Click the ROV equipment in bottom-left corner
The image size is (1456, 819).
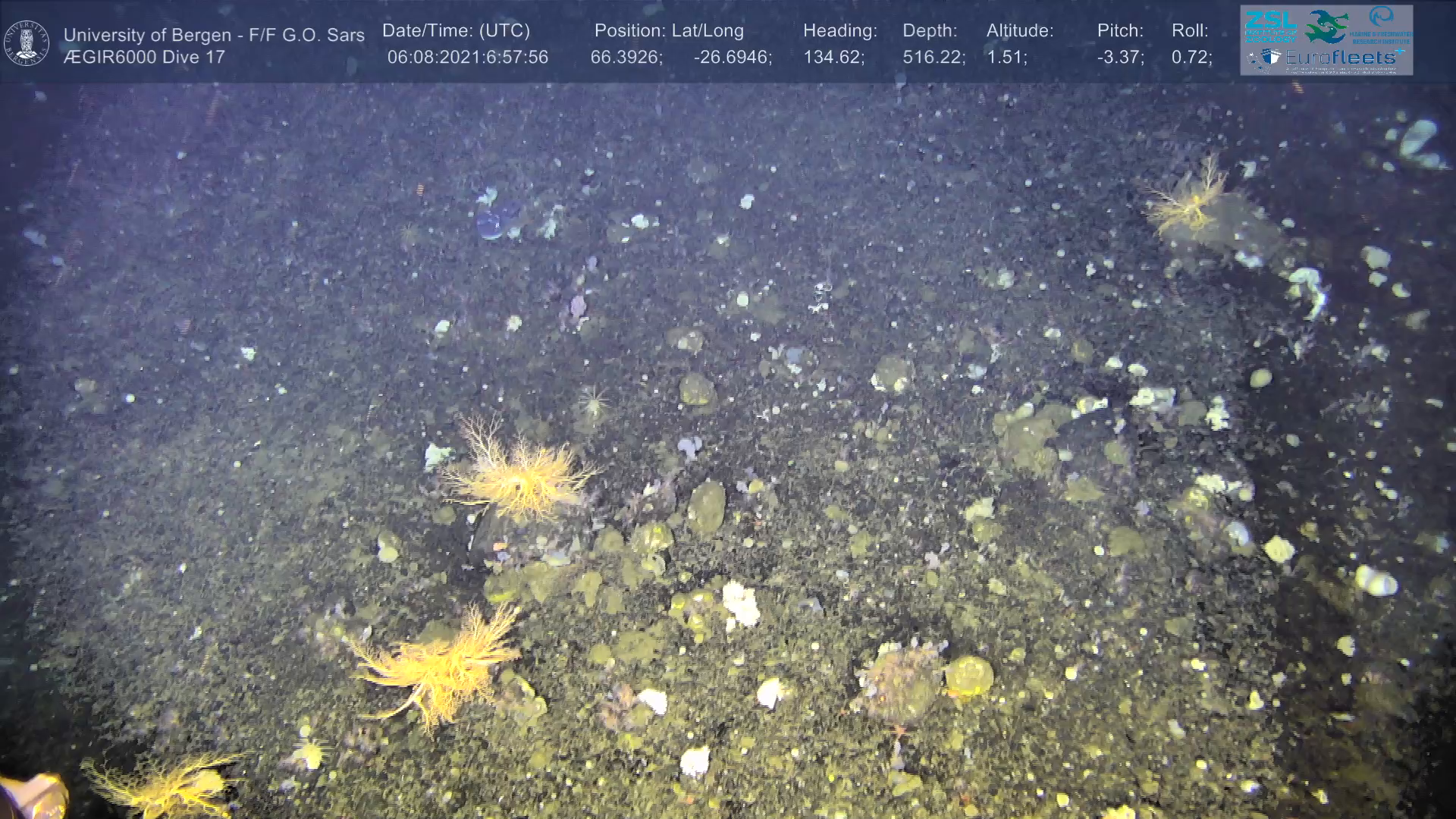[x=33, y=796]
